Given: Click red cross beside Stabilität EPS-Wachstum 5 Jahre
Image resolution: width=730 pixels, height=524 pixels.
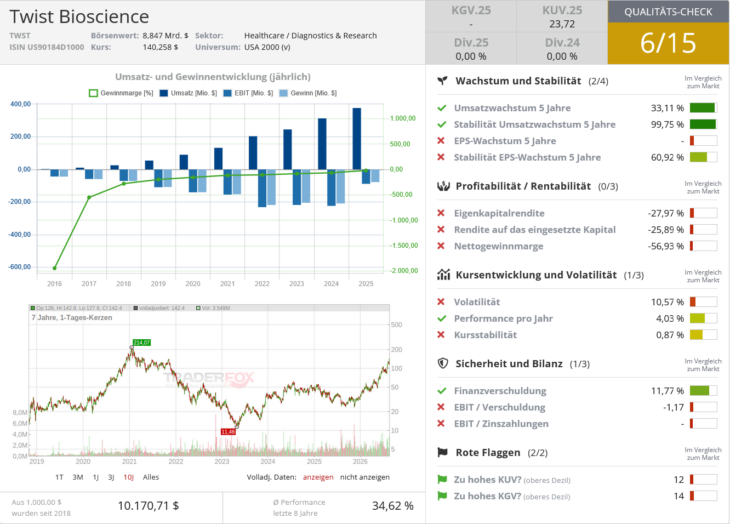Looking at the screenshot, I should (x=441, y=157).
